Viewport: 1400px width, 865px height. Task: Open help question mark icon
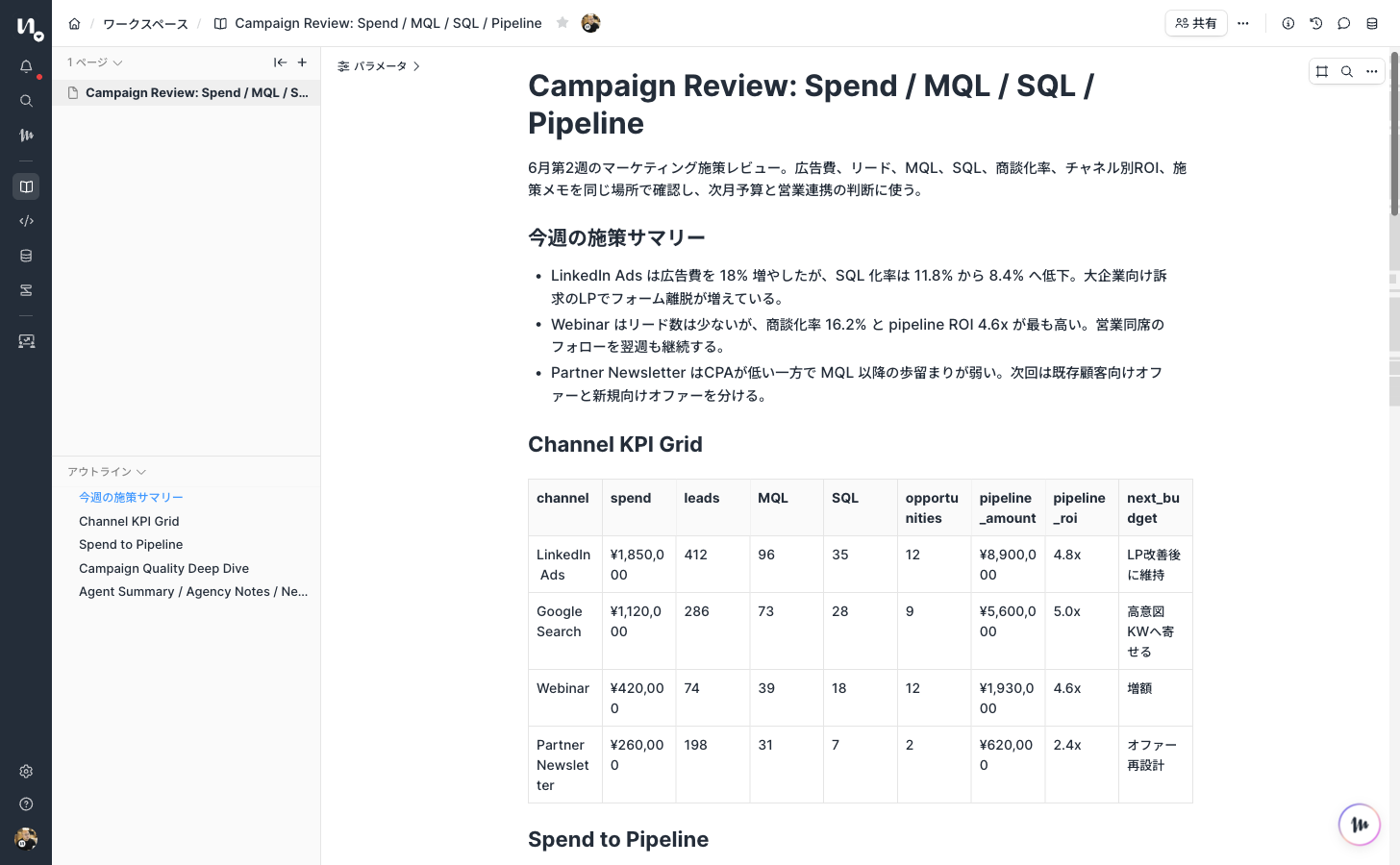(26, 804)
